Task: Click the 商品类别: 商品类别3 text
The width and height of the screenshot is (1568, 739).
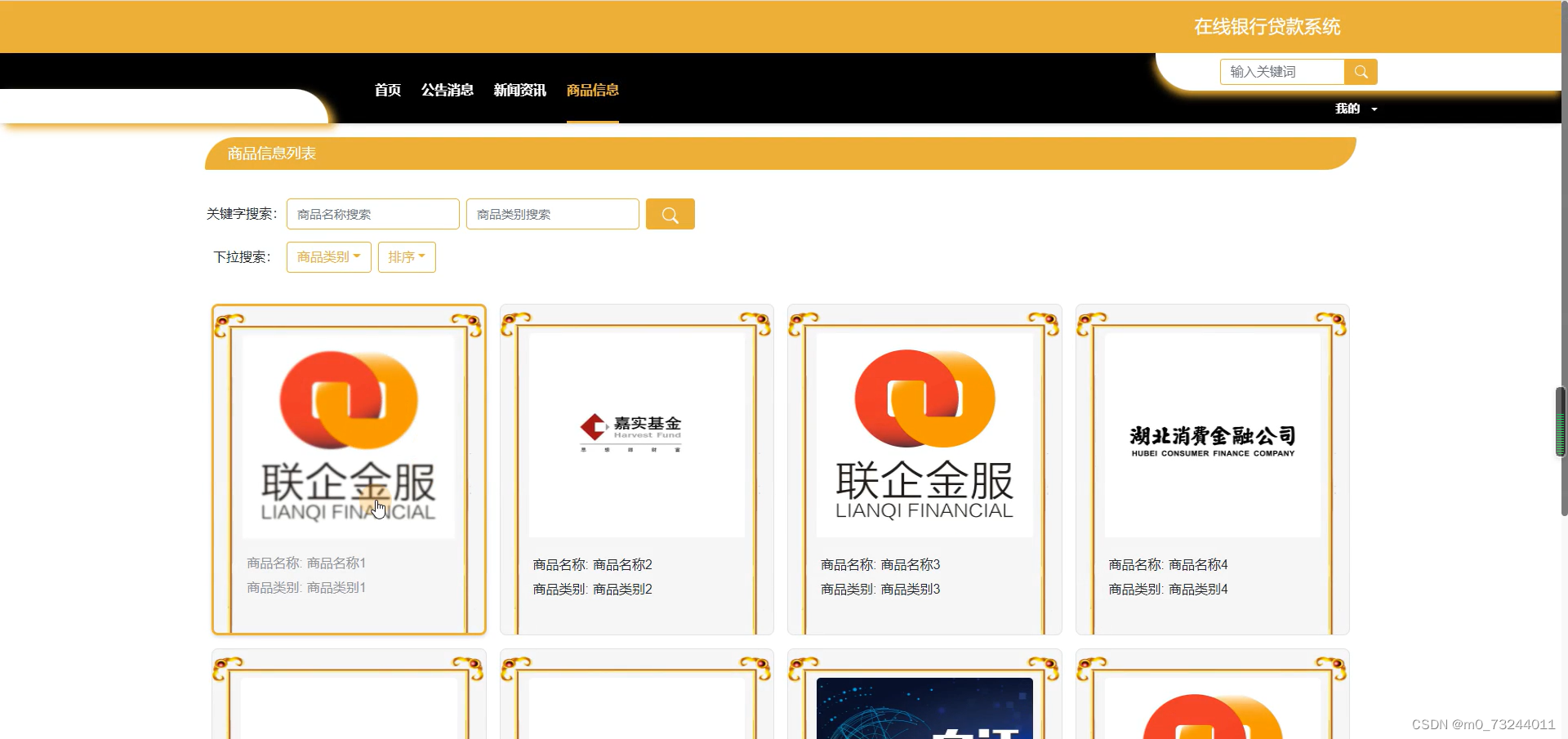Action: pos(880,590)
